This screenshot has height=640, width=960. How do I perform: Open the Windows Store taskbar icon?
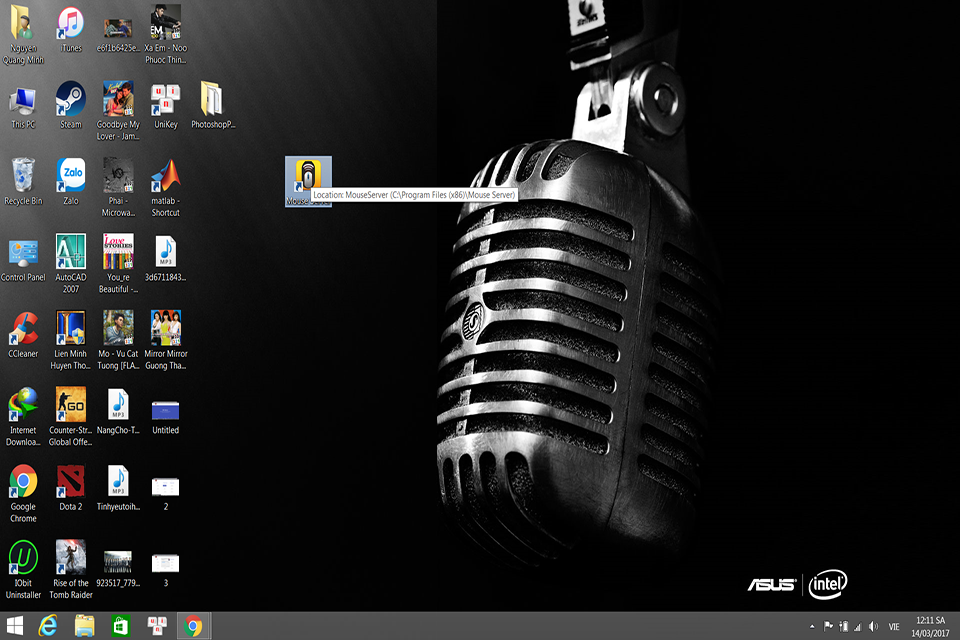(x=121, y=626)
